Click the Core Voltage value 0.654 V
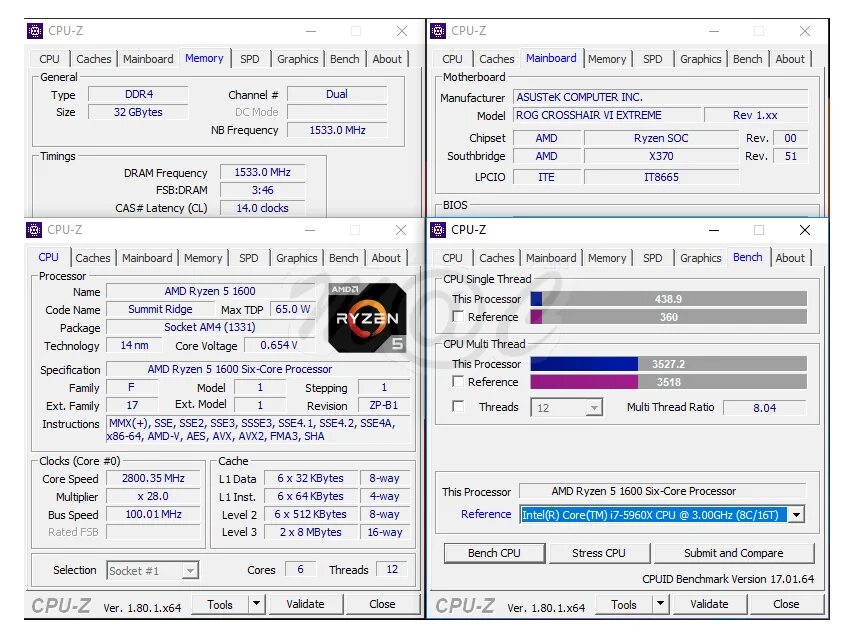 tap(279, 345)
